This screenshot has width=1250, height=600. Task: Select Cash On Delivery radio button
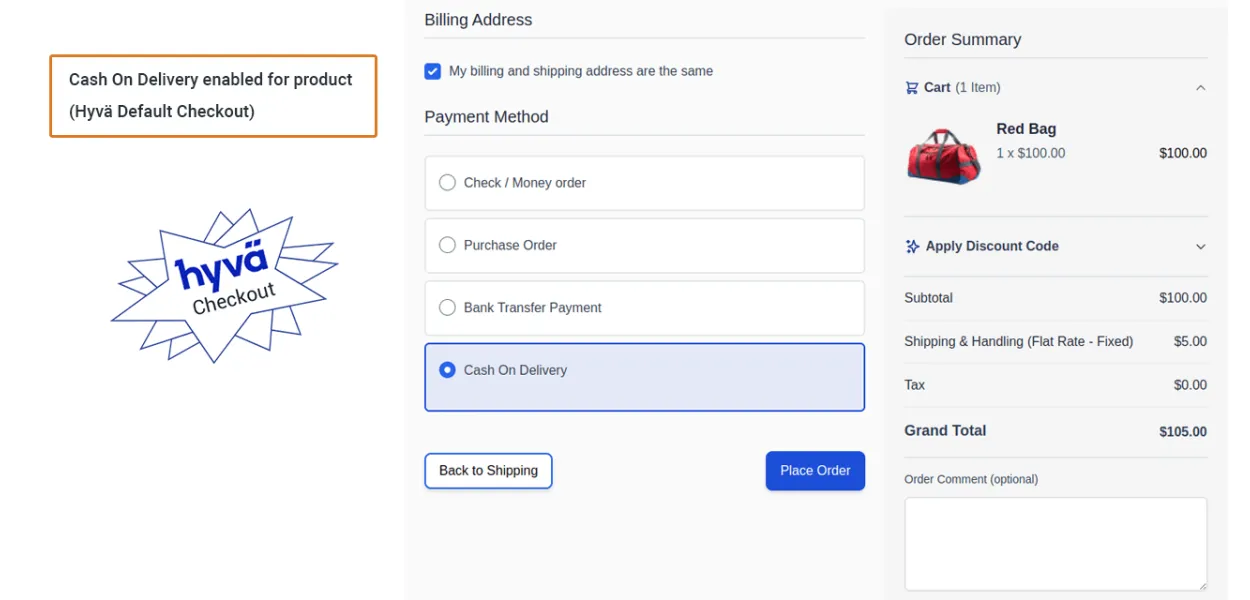point(447,370)
